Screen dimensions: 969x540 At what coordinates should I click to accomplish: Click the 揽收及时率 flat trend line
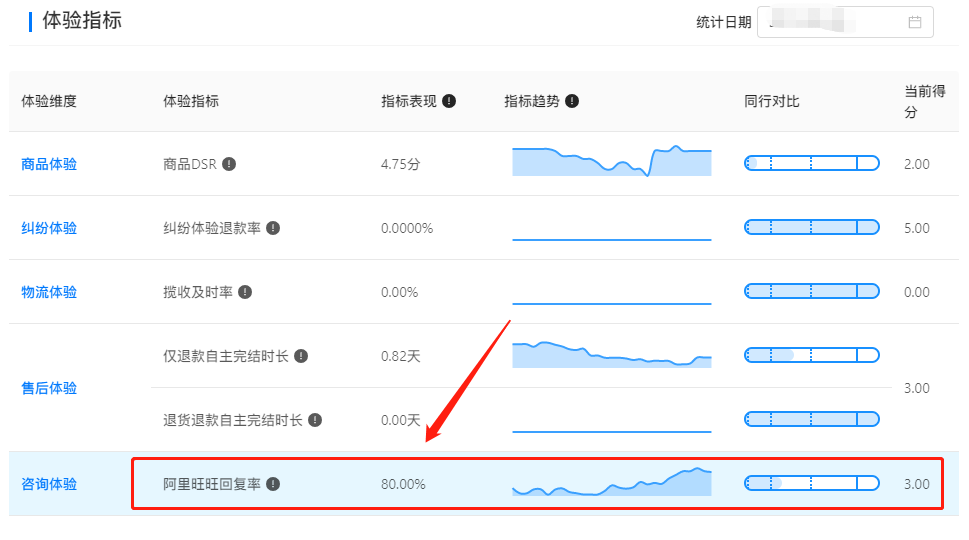[612, 303]
